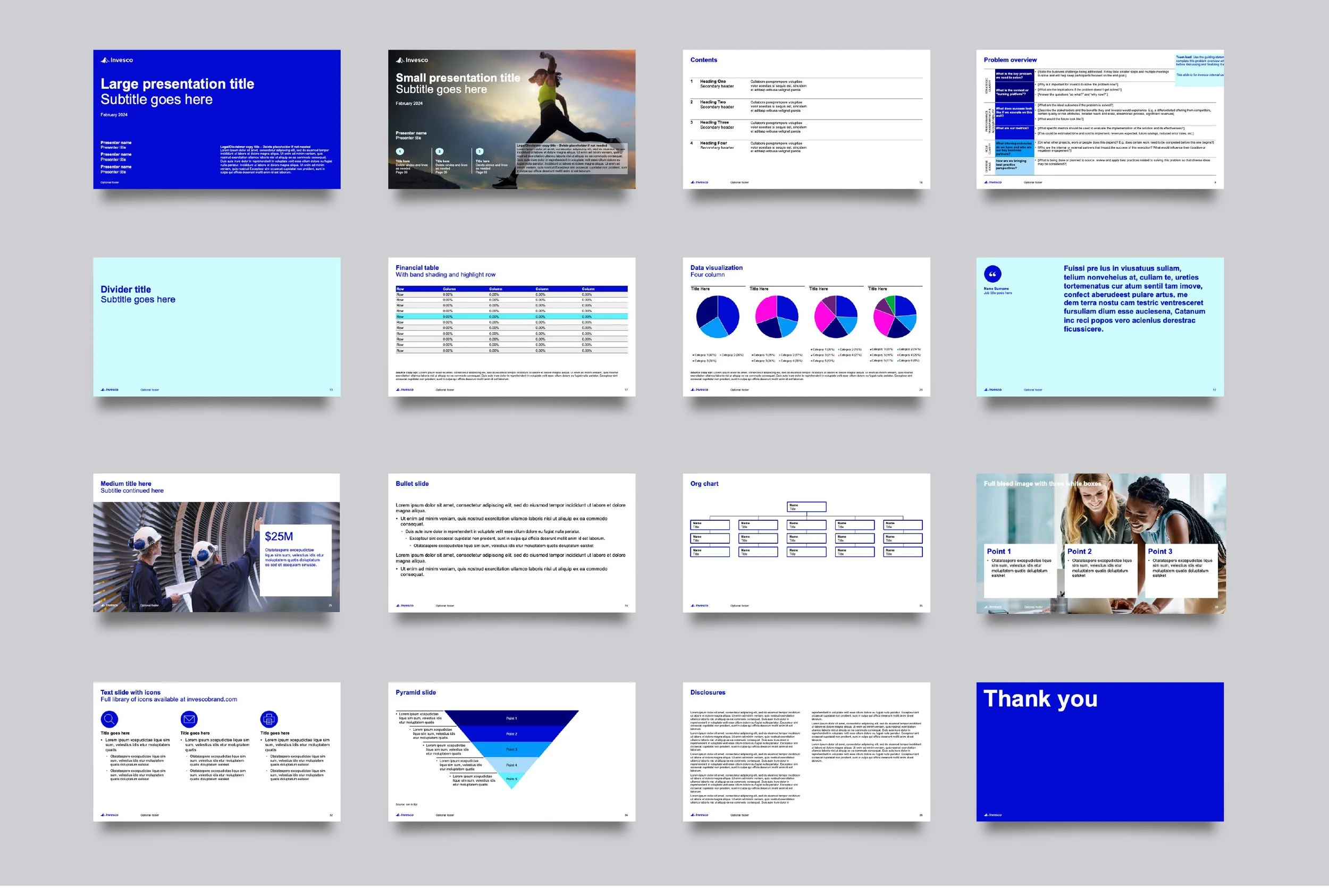Screen dimensions: 1329x896
Task: Select the top org chart Name box
Action: 806,506
